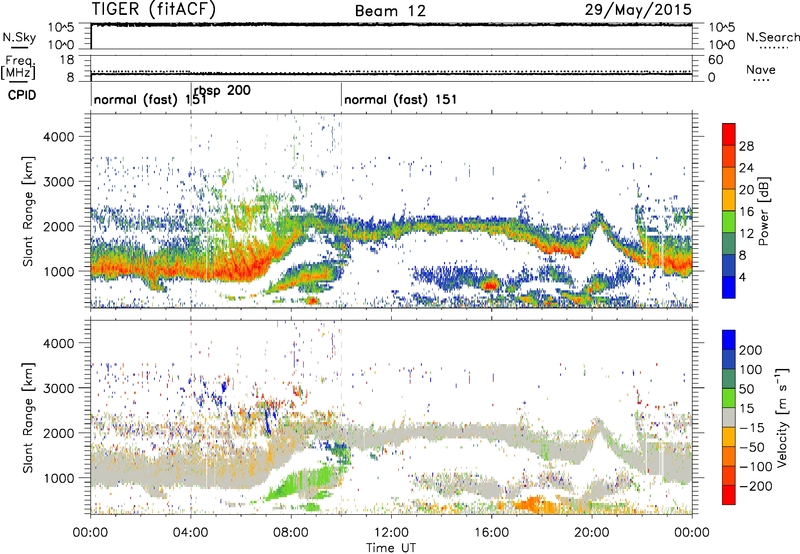
Task: Click the "18" frequency axis tick
Action: pyautogui.click(x=67, y=60)
